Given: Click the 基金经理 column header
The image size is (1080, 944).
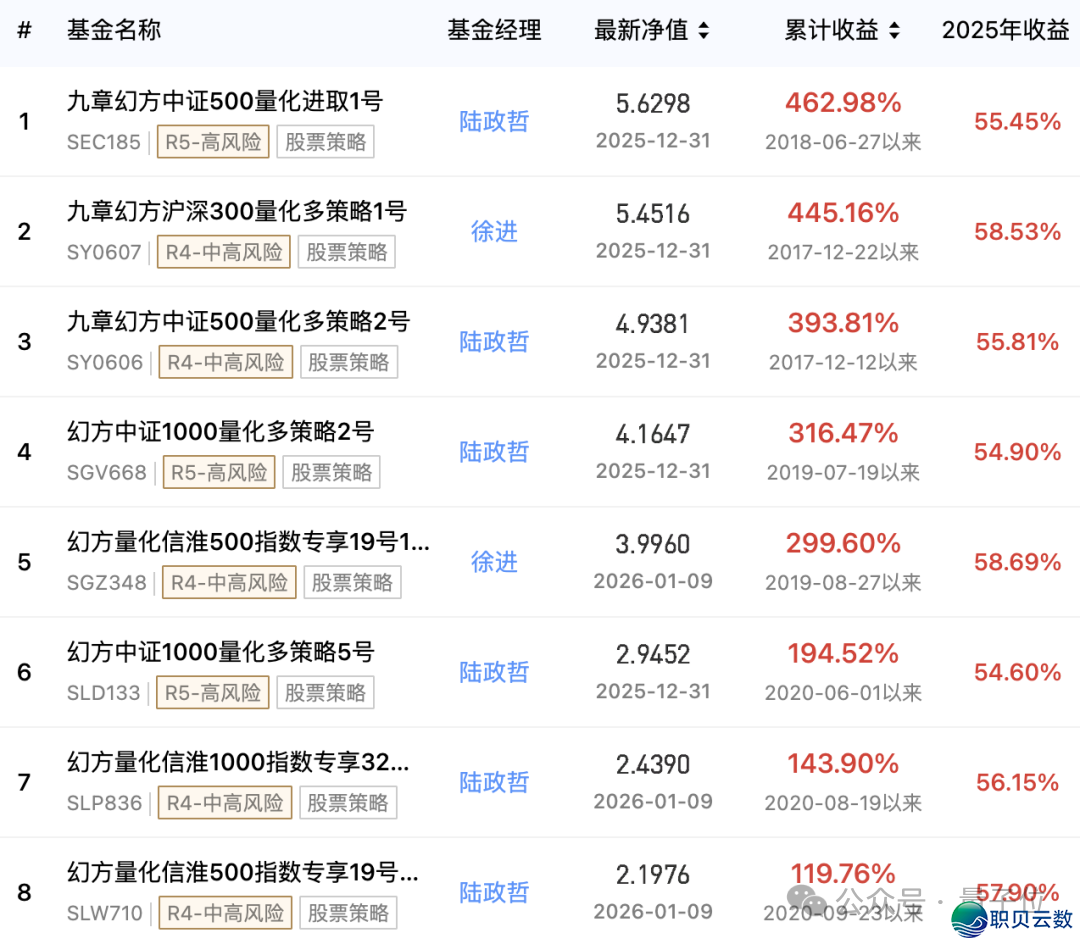Looking at the screenshot, I should [x=494, y=31].
